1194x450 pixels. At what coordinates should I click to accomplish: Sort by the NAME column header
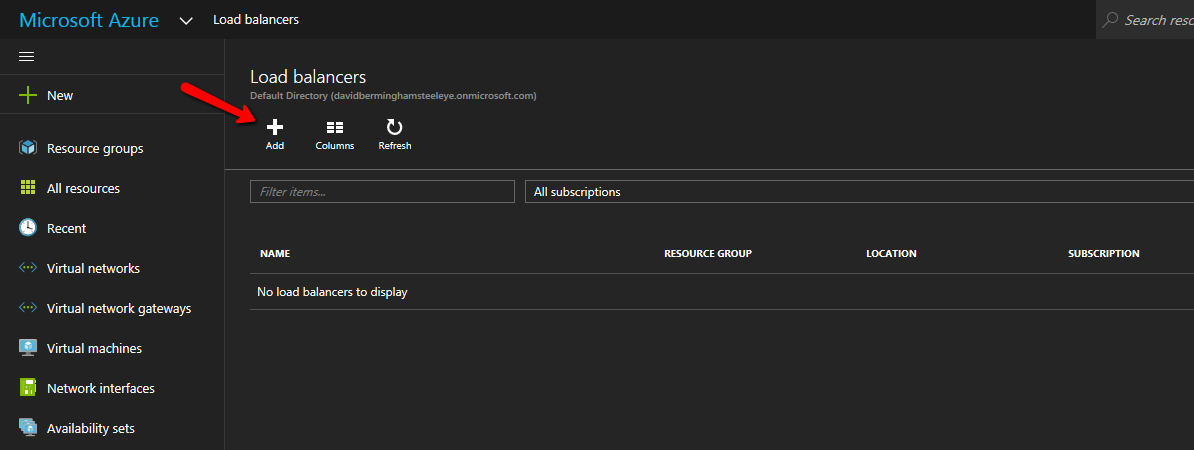click(275, 254)
